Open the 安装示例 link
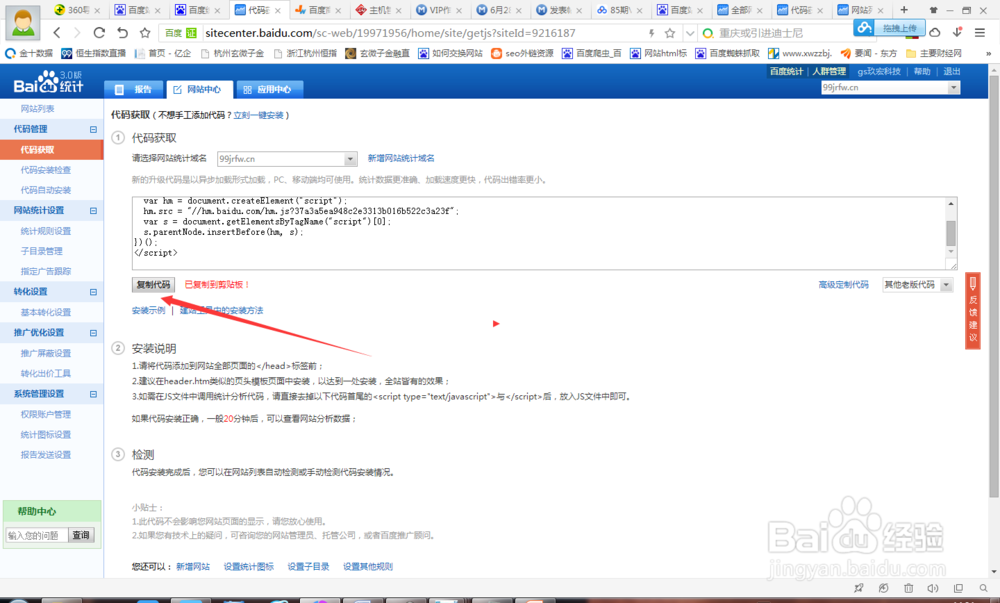The height and width of the screenshot is (603, 1000). coord(149,310)
